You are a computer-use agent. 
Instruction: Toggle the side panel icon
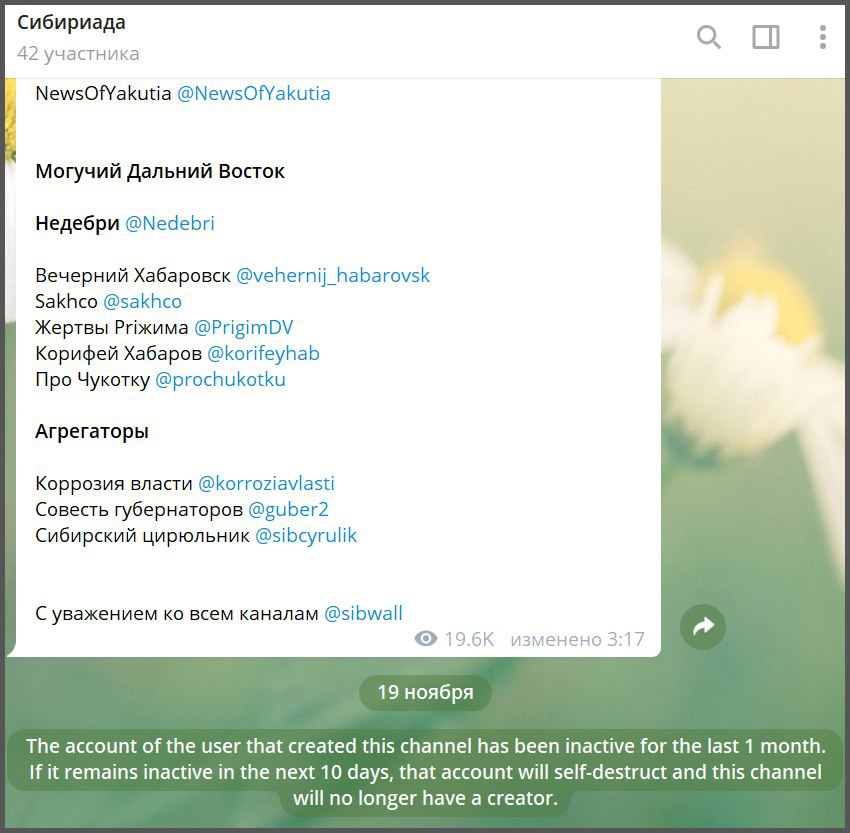coord(766,37)
